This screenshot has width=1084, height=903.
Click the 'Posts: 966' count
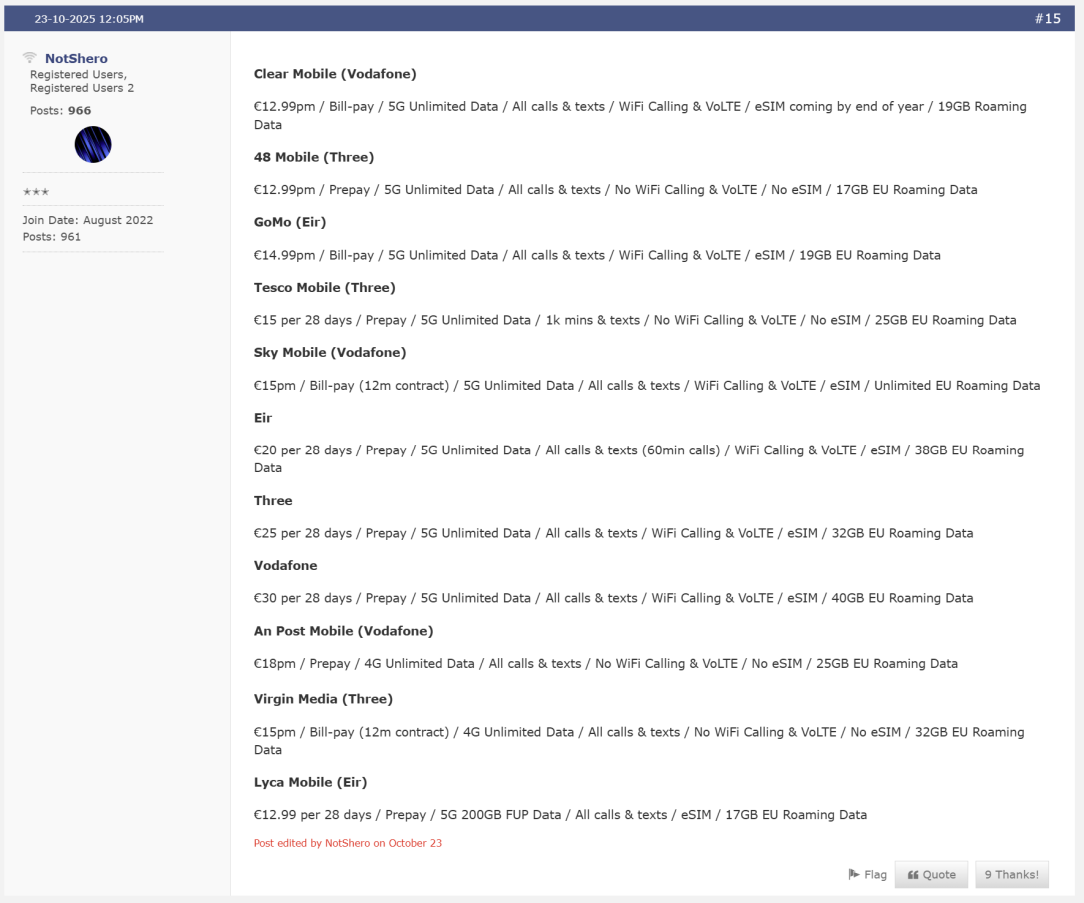60,111
